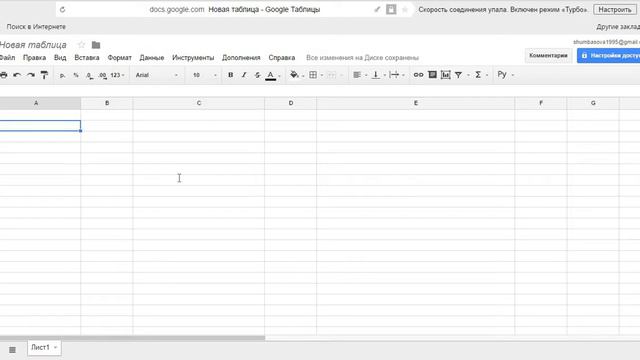This screenshot has height=360, width=640.
Task: Open the blue Настройки доступа button
Action: tap(608, 56)
